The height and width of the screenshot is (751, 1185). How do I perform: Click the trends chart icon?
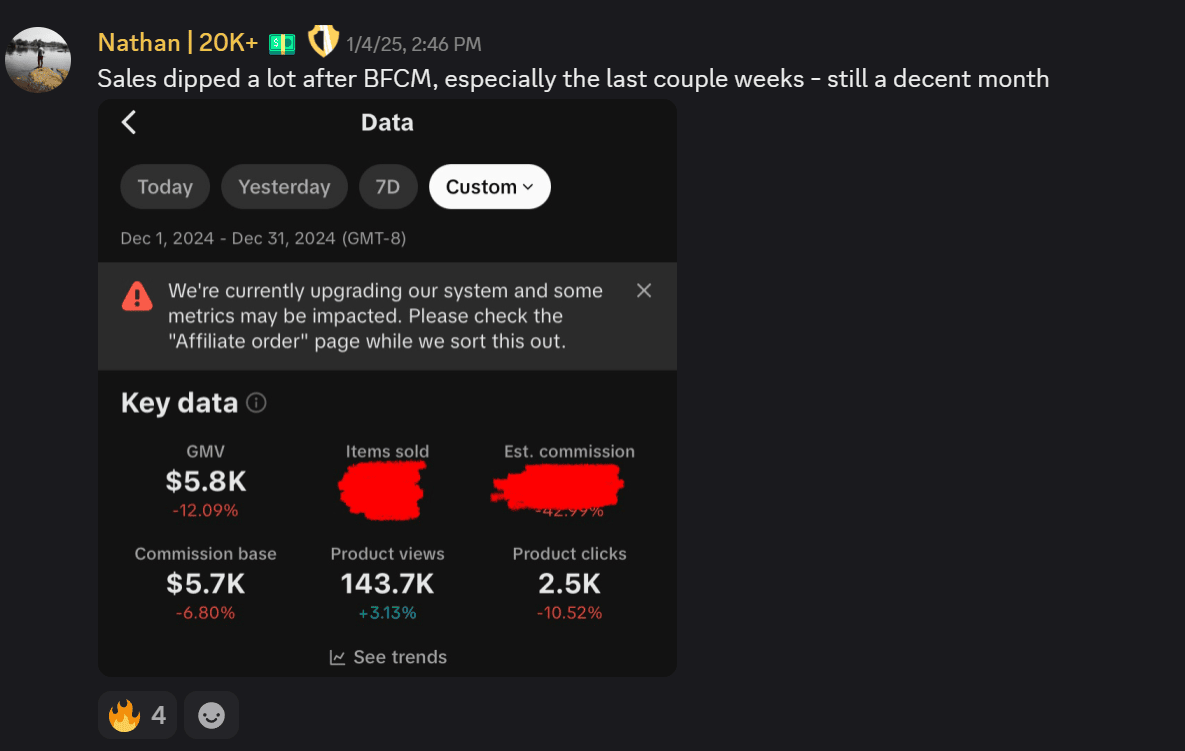click(338, 657)
